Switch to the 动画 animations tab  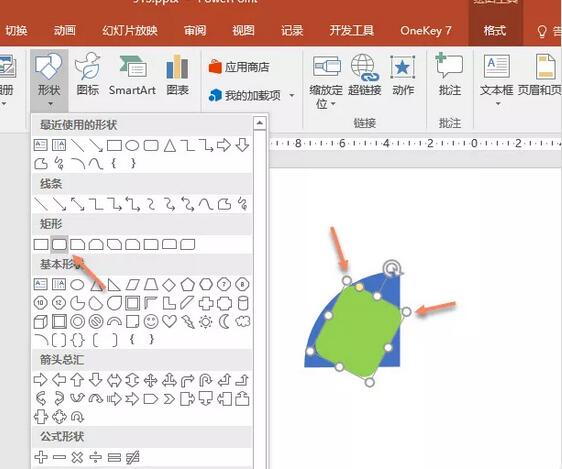click(65, 30)
